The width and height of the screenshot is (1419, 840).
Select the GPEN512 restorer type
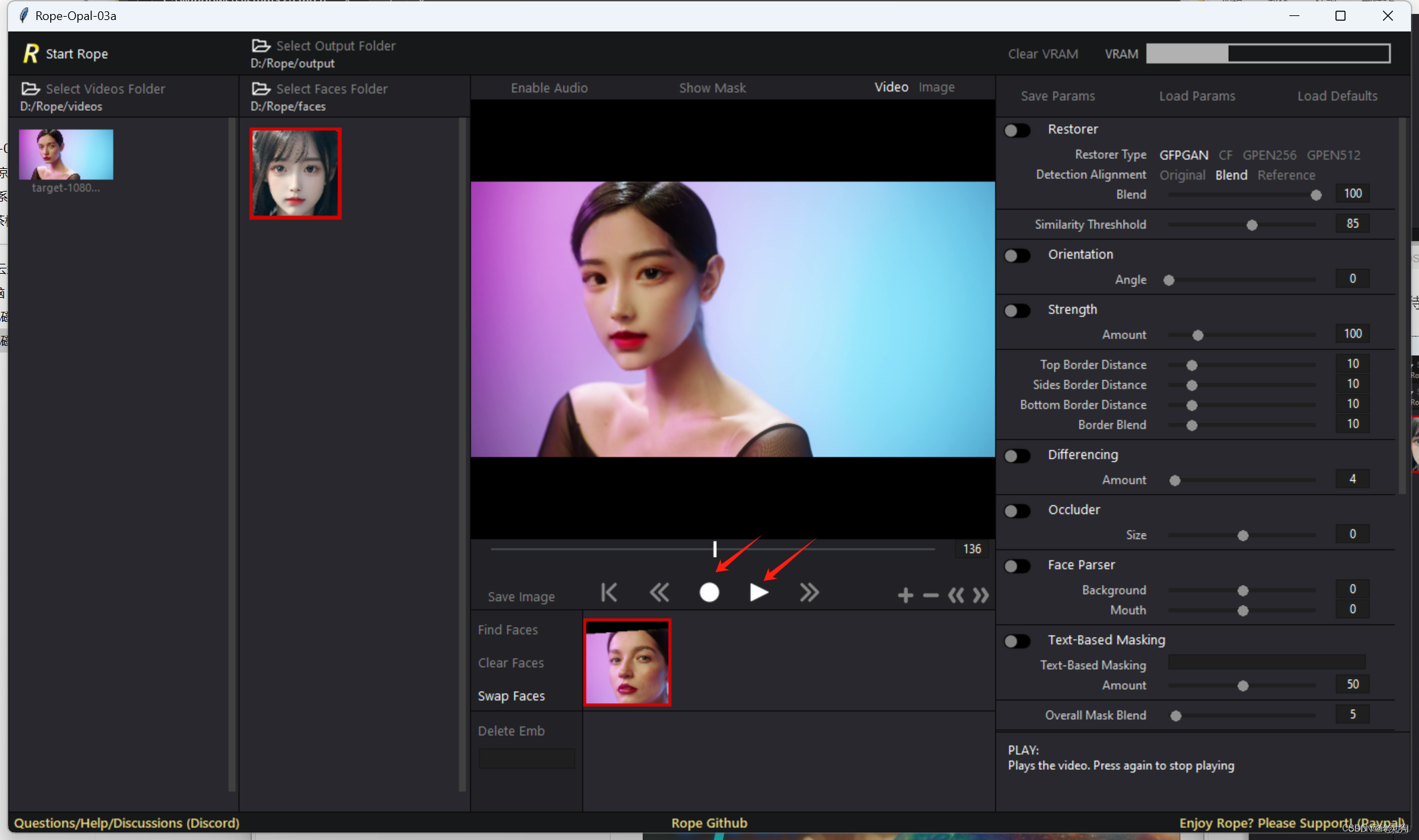click(x=1333, y=155)
